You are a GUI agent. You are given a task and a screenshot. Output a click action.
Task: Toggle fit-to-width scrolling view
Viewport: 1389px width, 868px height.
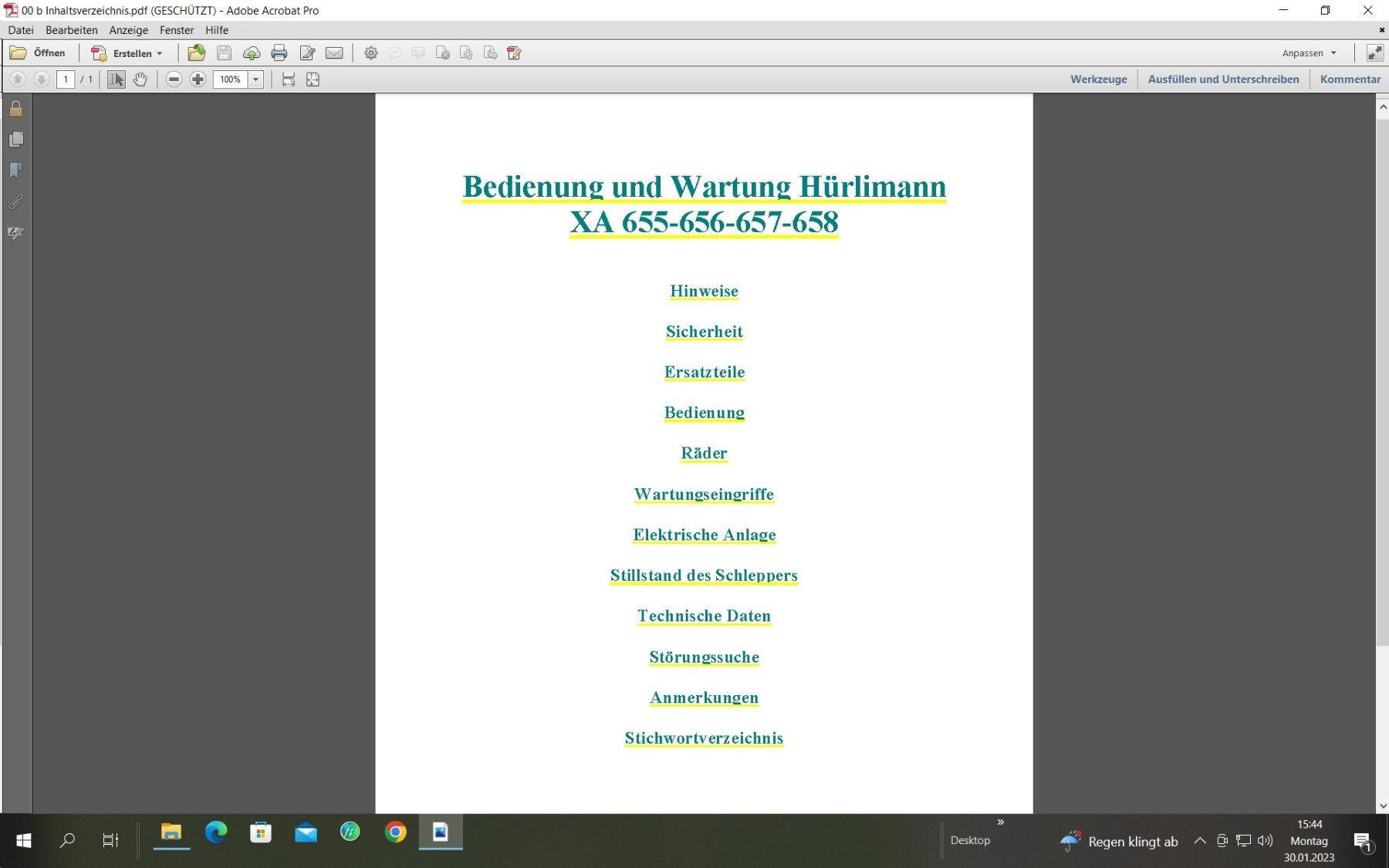pyautogui.click(x=288, y=79)
